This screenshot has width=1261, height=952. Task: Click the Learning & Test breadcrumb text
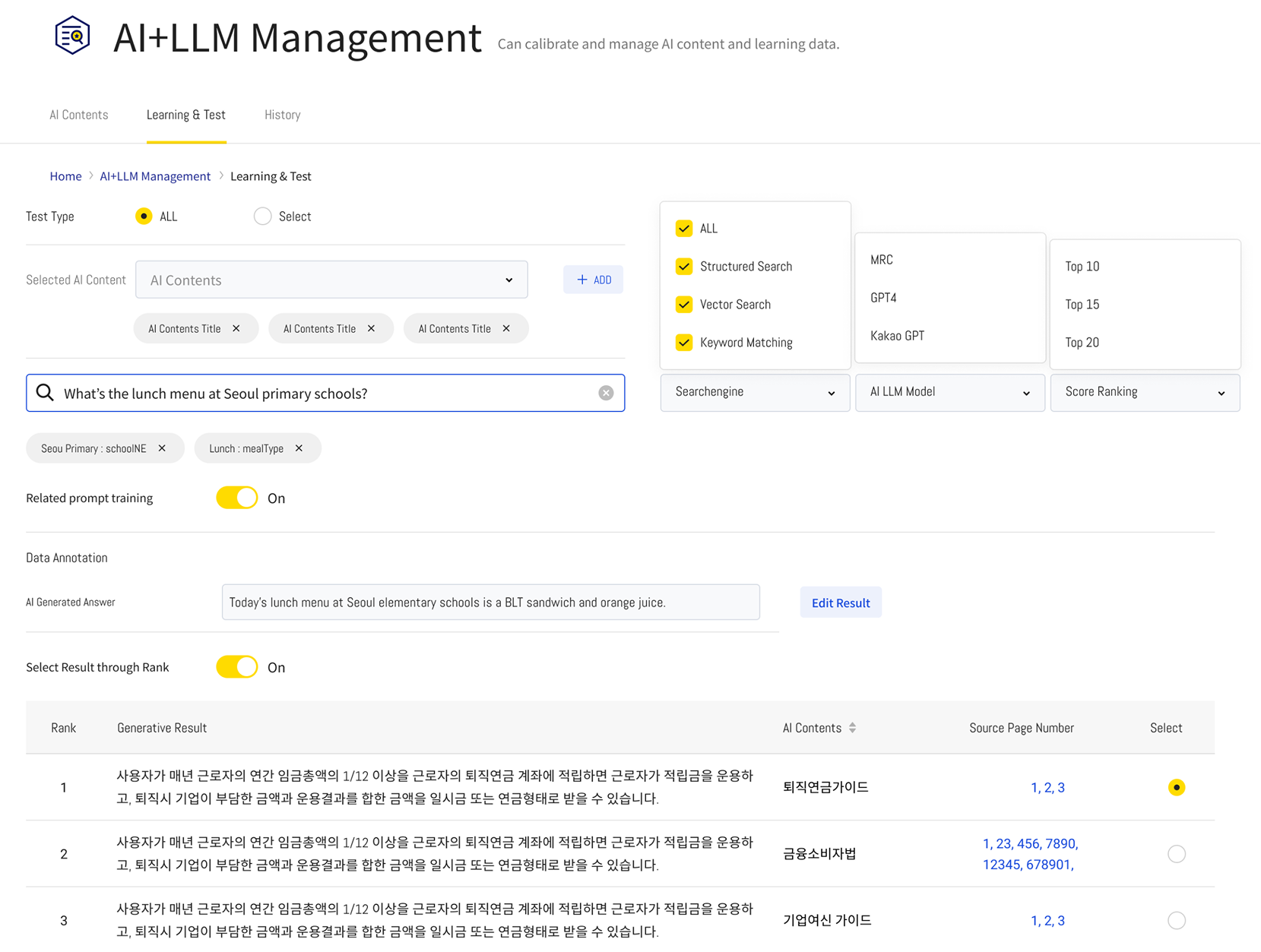(271, 176)
